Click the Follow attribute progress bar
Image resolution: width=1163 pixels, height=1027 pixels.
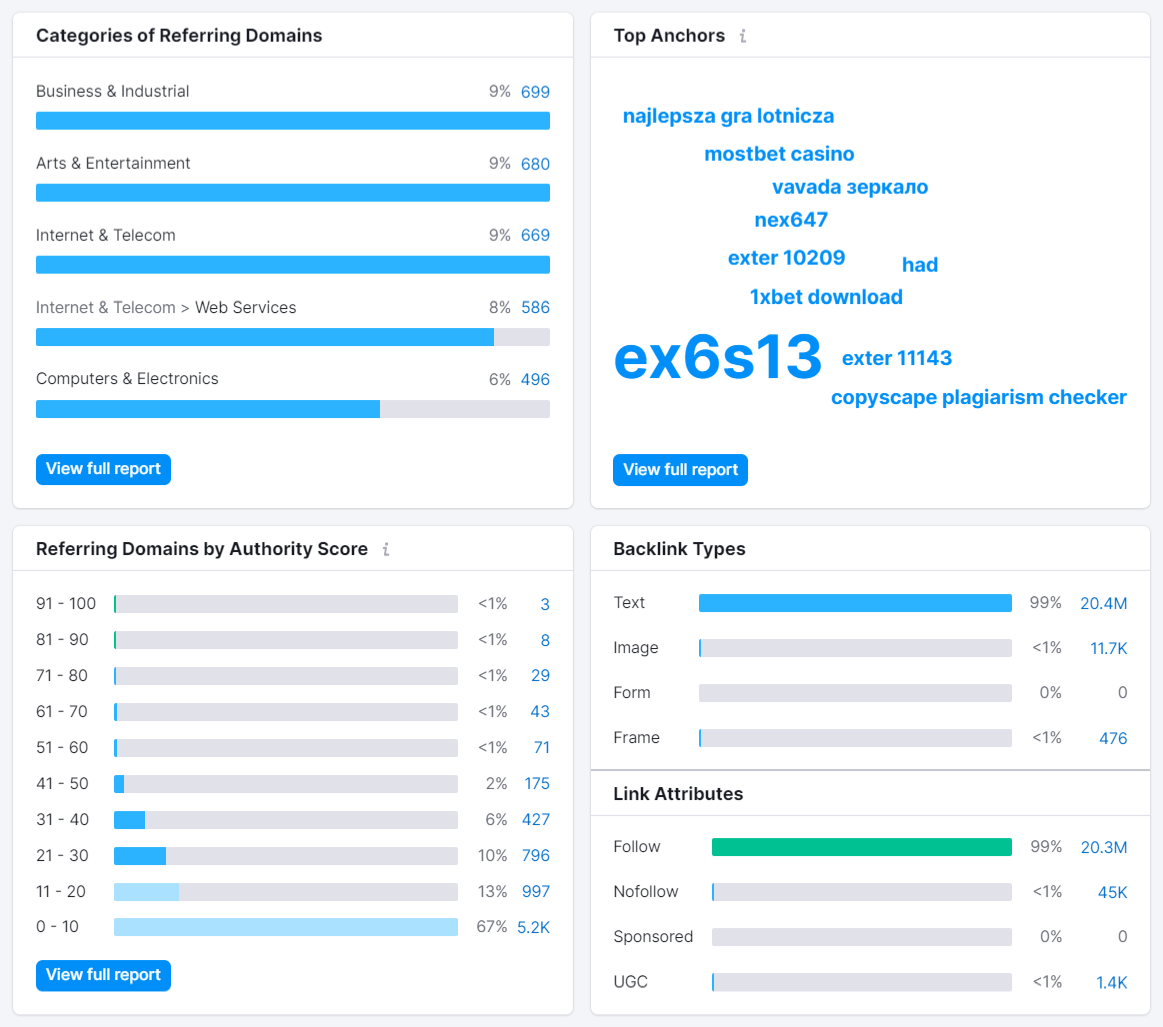coord(861,846)
